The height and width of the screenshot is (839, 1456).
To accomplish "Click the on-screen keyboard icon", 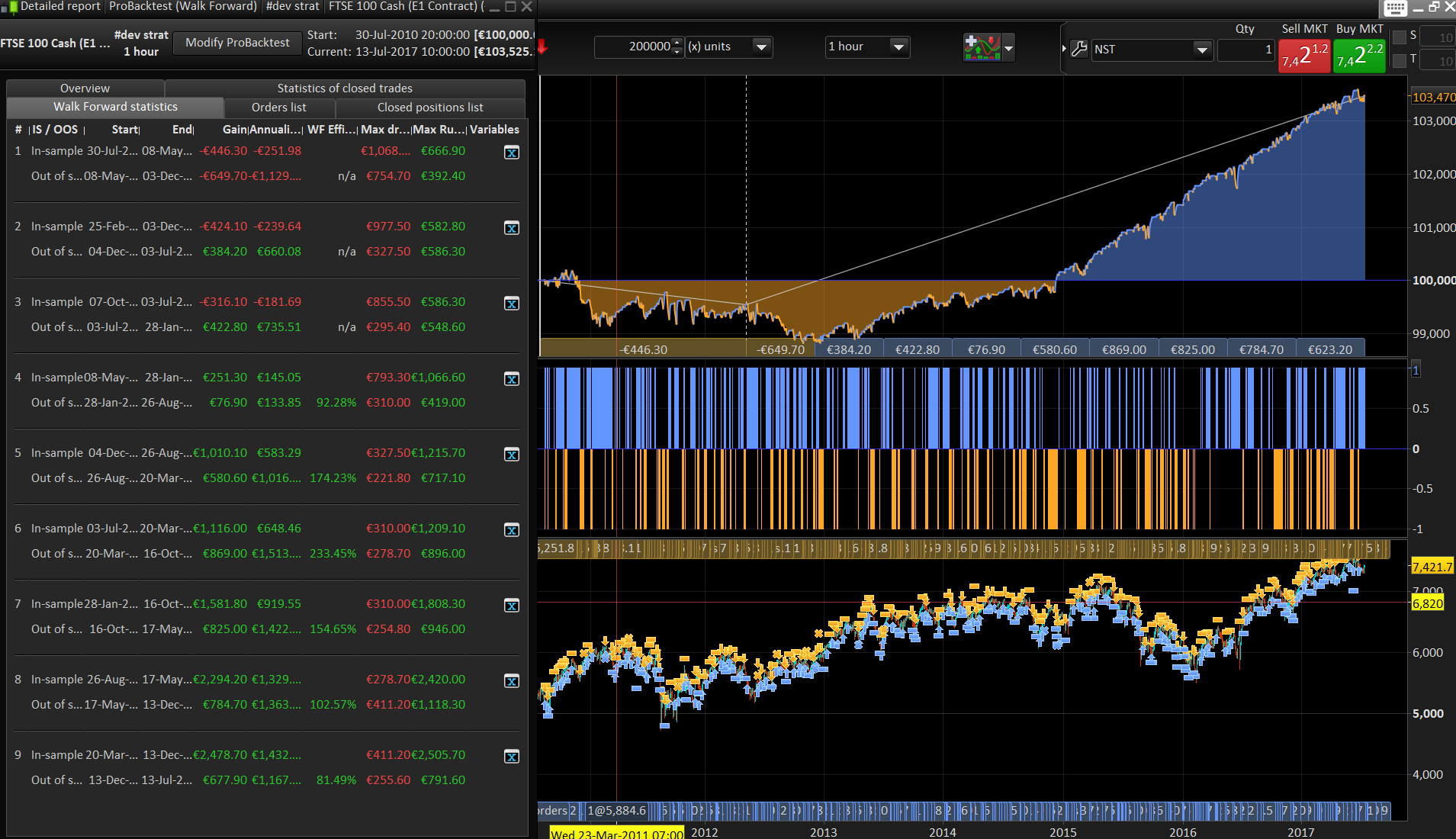I will click(x=1395, y=8).
